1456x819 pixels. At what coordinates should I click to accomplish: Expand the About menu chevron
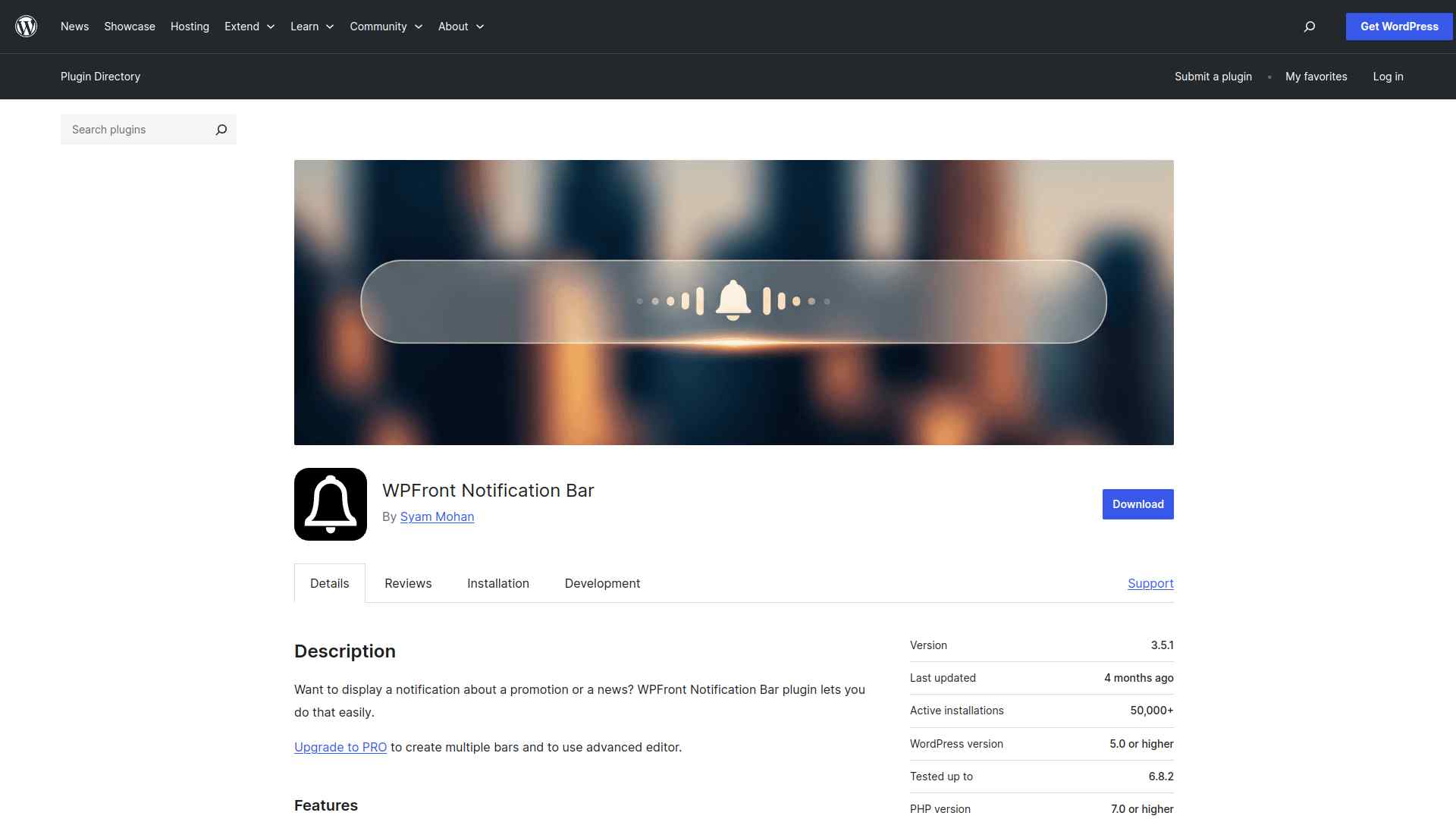[480, 27]
